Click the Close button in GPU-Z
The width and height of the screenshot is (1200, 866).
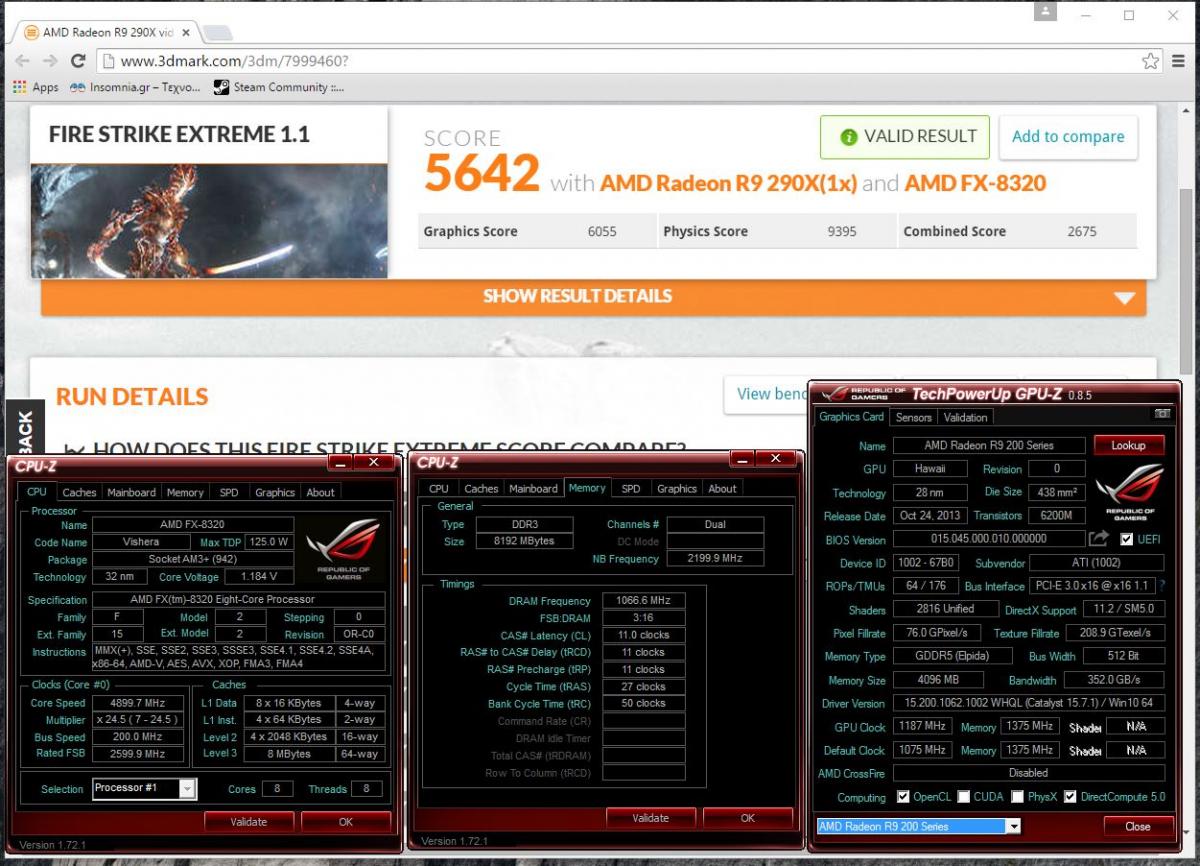pos(1138,827)
